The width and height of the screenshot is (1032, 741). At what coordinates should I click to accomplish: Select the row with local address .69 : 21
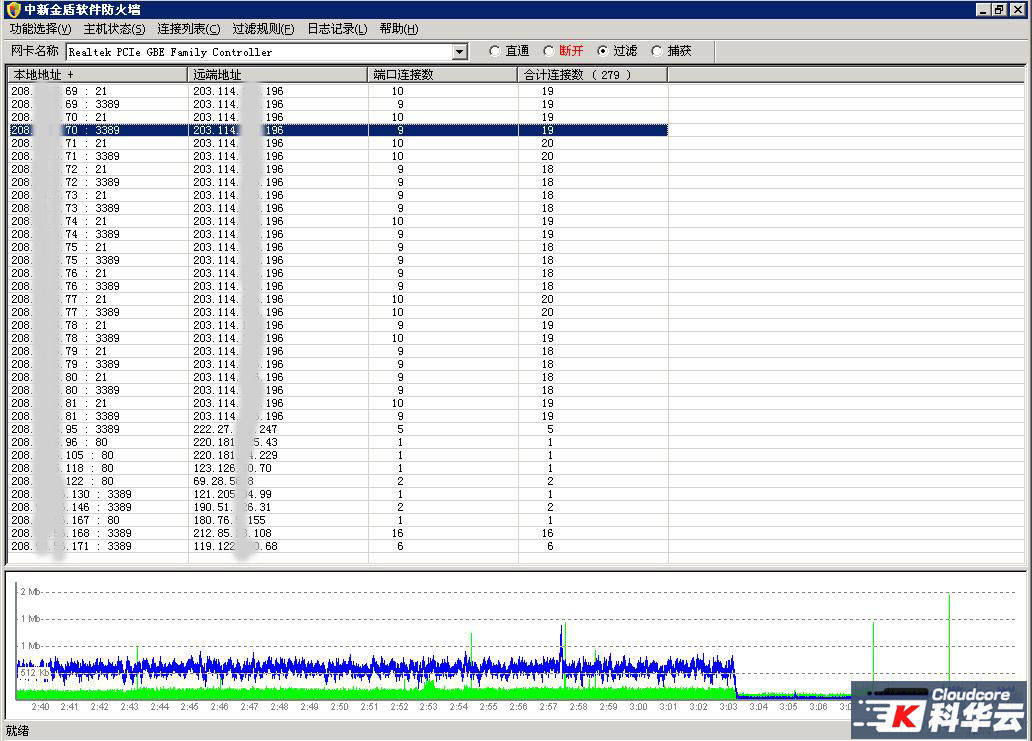pyautogui.click(x=338, y=91)
